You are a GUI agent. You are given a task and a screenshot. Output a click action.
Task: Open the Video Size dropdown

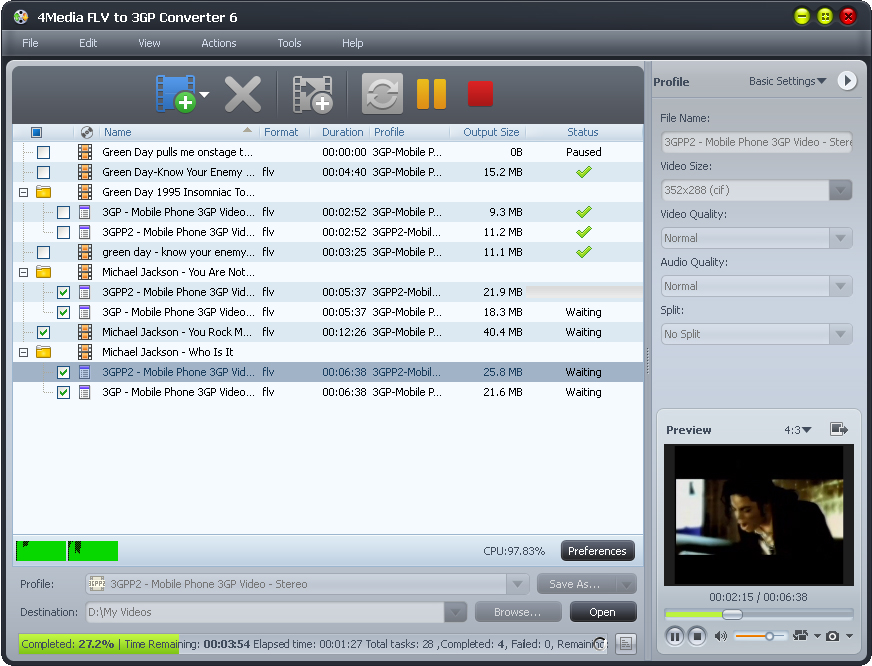pyautogui.click(x=840, y=190)
